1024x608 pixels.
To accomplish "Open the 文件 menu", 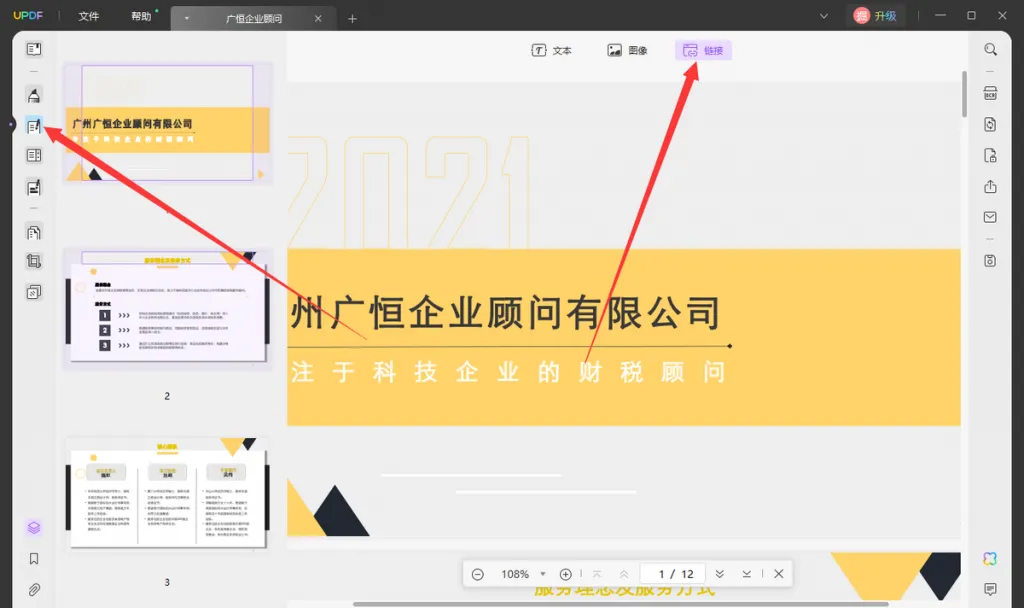I will tap(89, 16).
